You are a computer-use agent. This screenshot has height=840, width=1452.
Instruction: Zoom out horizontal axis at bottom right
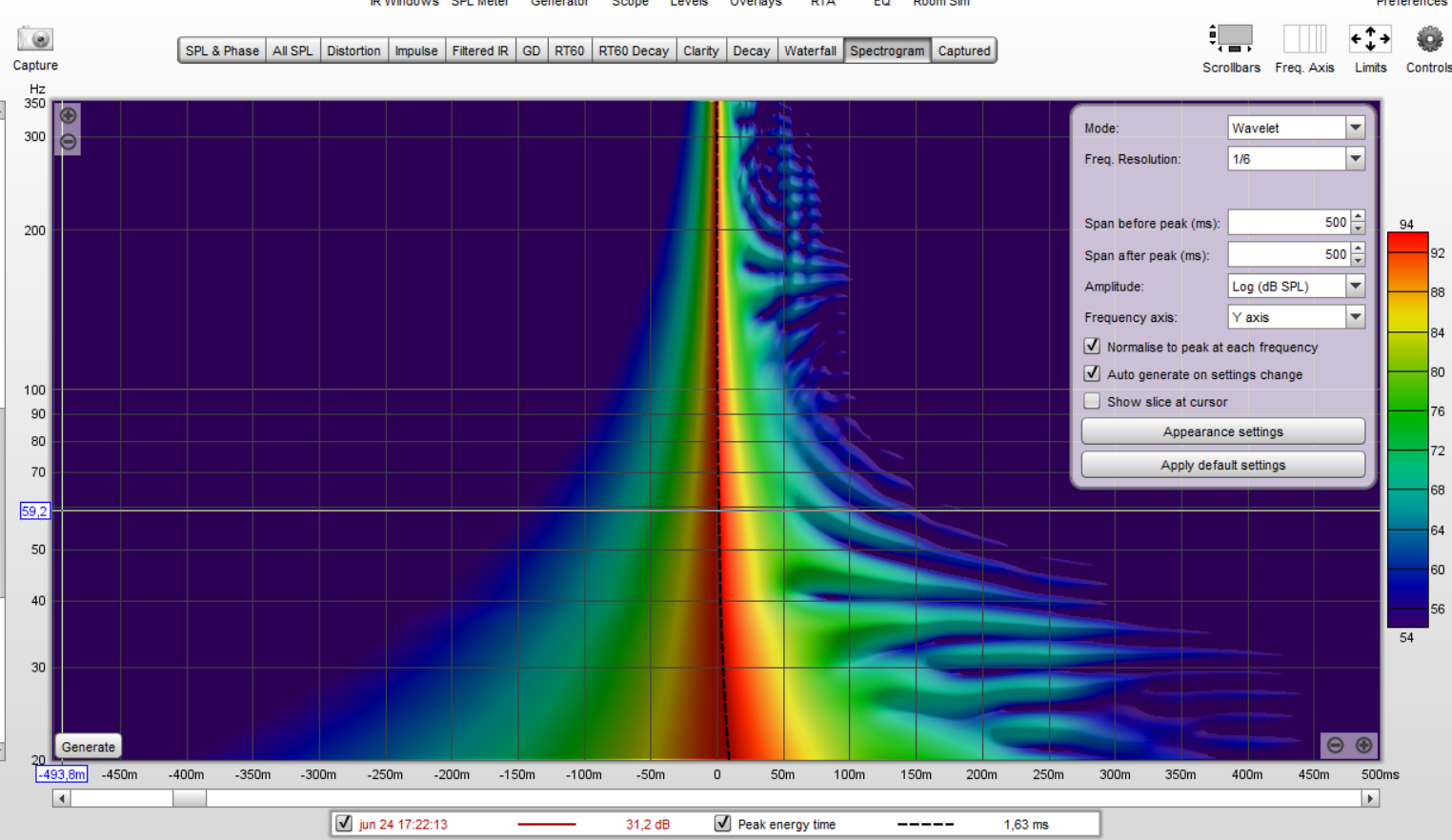(x=1336, y=745)
